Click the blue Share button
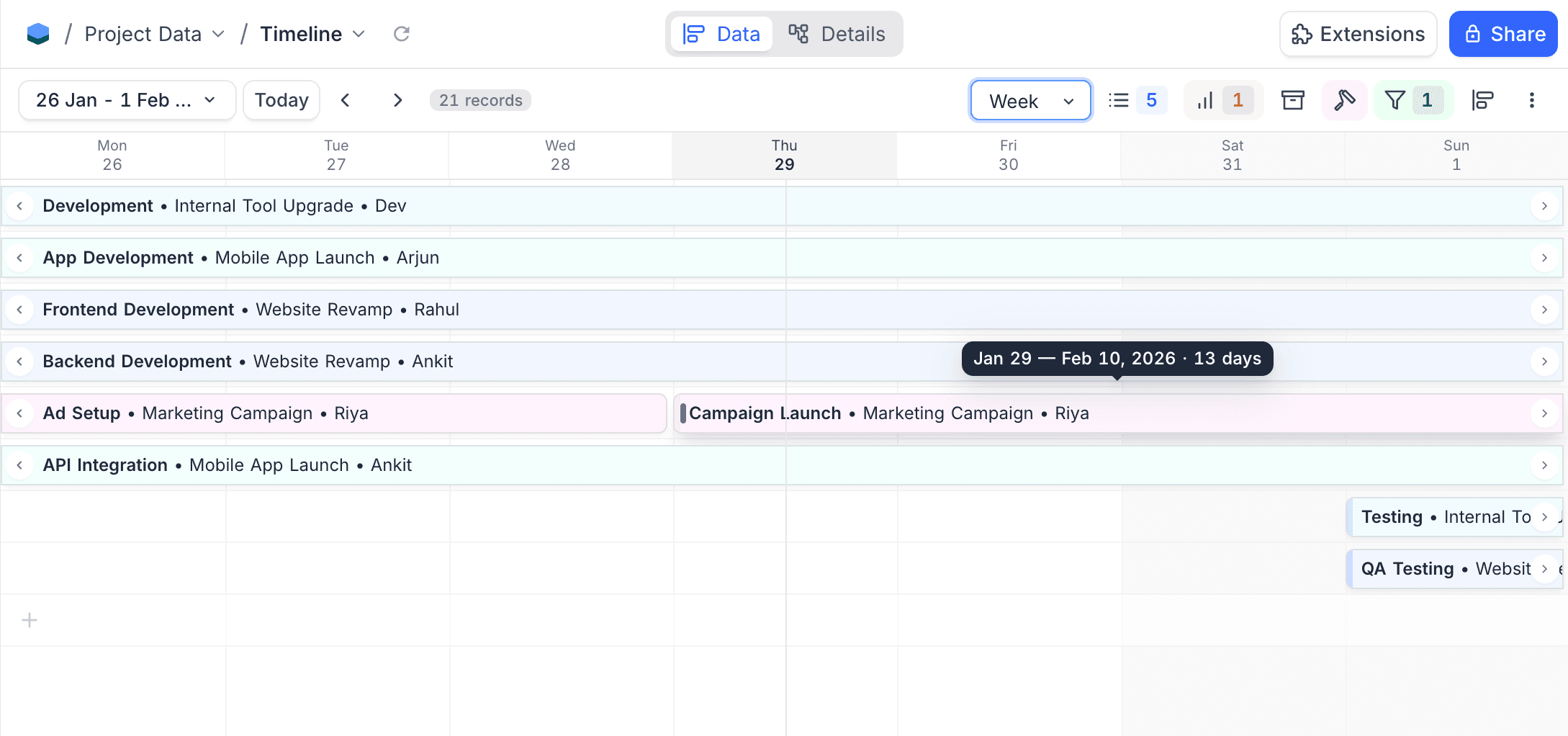The image size is (1568, 736). [1503, 34]
